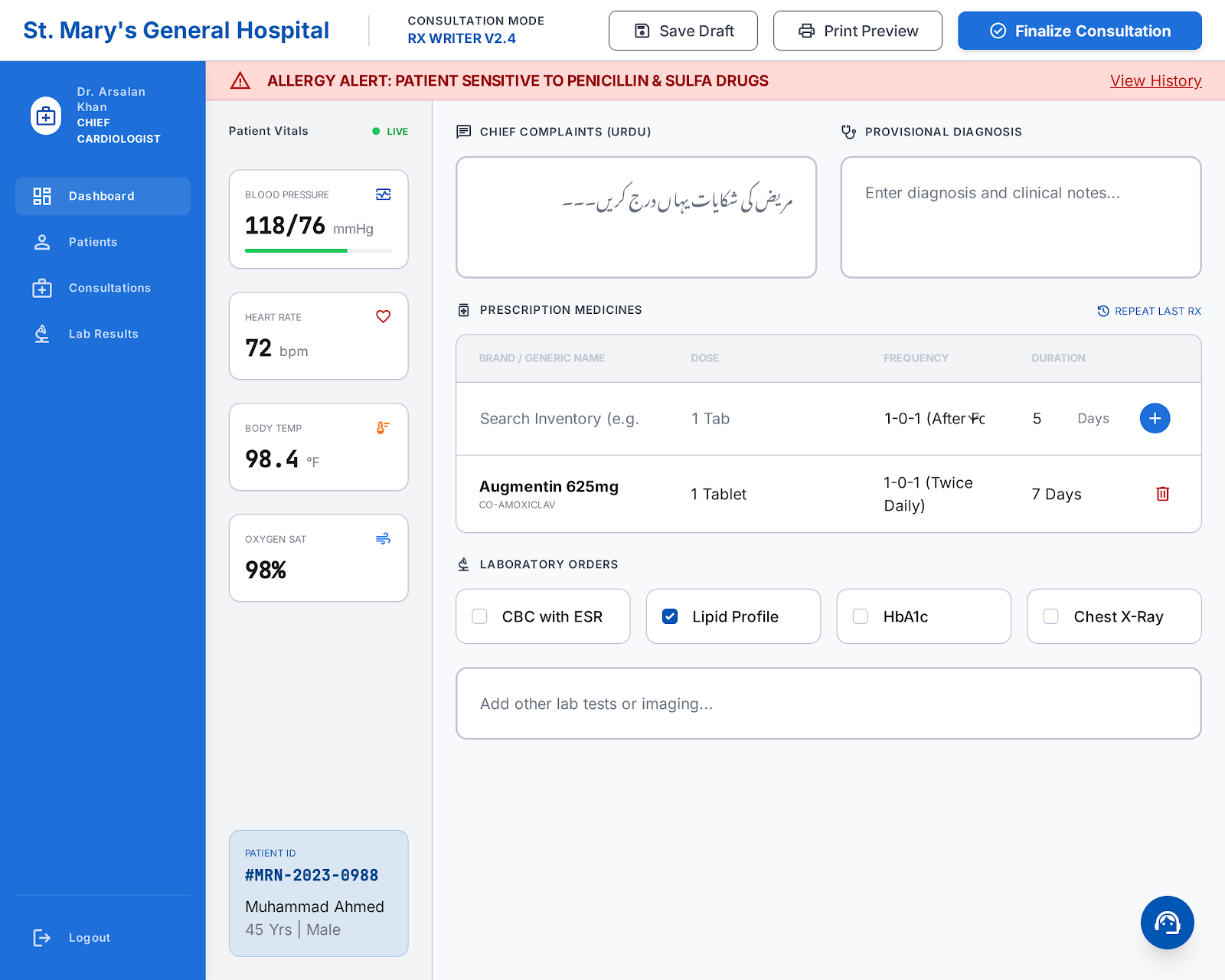Screen dimensions: 1225x980
Task: Open Consultations from the sidebar
Action: (103, 288)
